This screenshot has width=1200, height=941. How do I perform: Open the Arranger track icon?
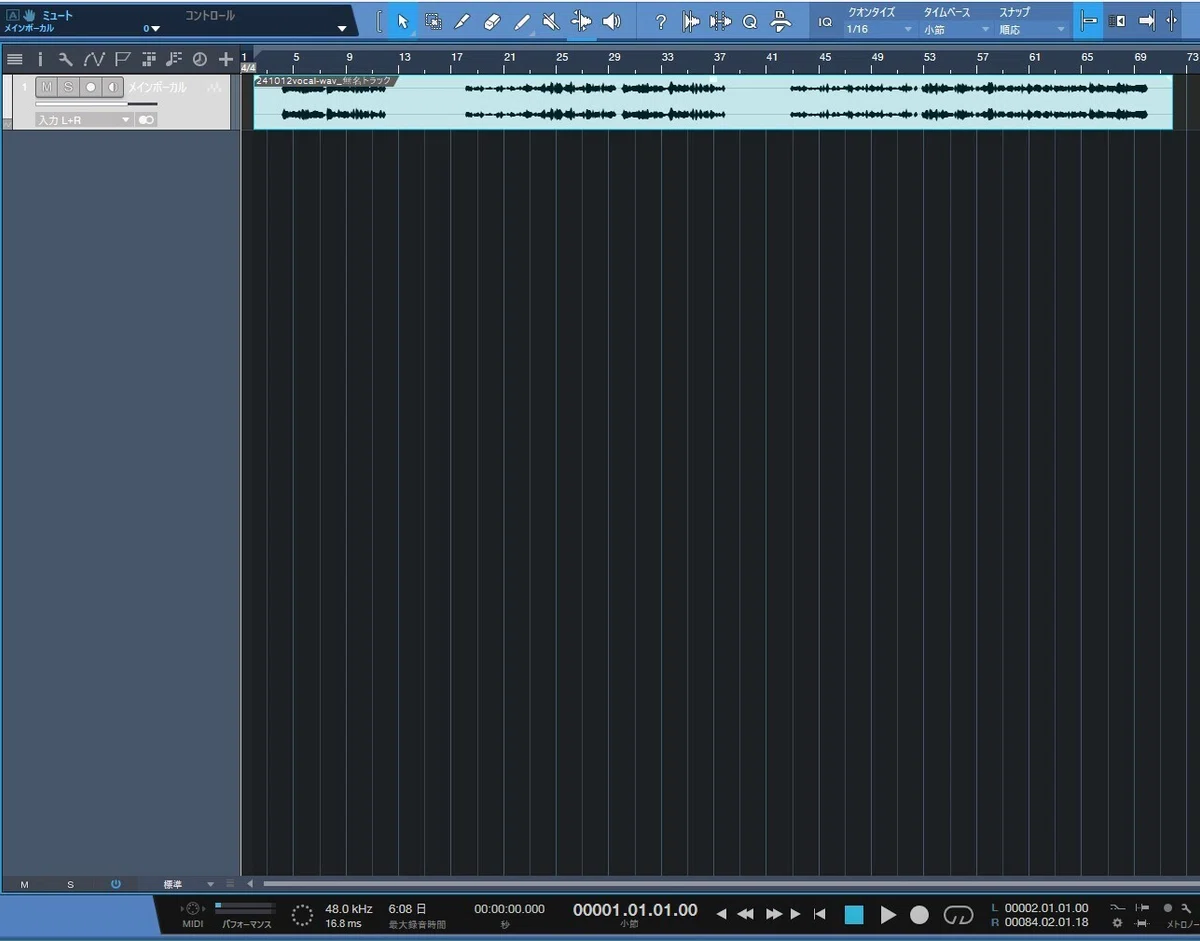pos(148,59)
